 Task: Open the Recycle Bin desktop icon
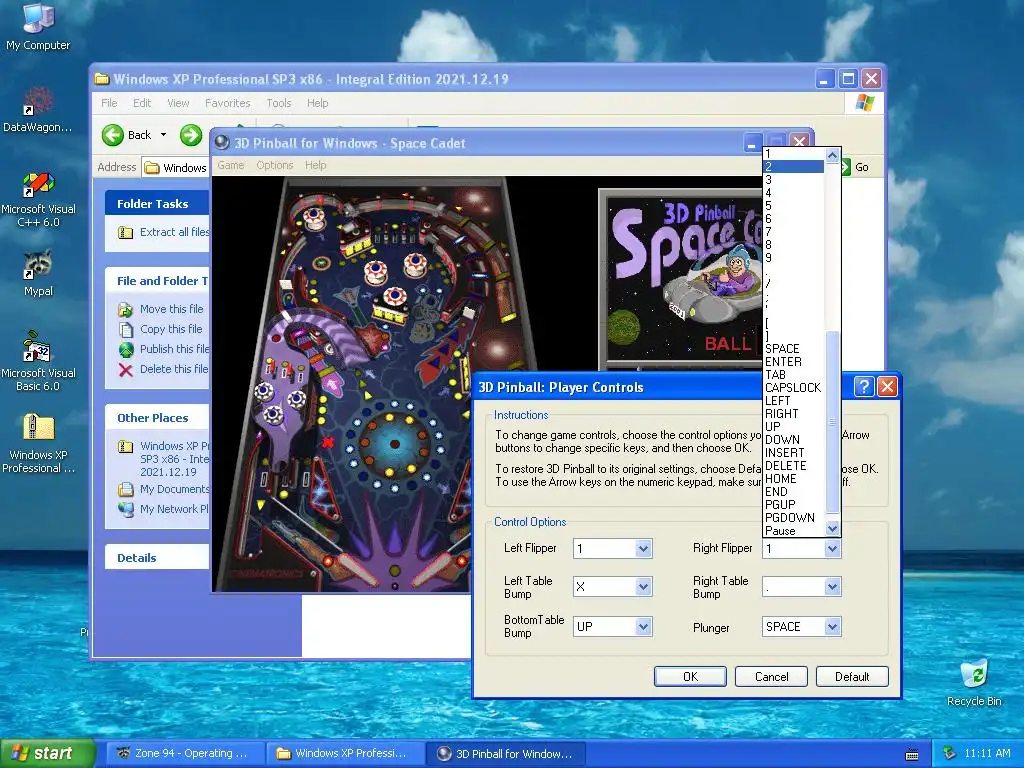[974, 682]
